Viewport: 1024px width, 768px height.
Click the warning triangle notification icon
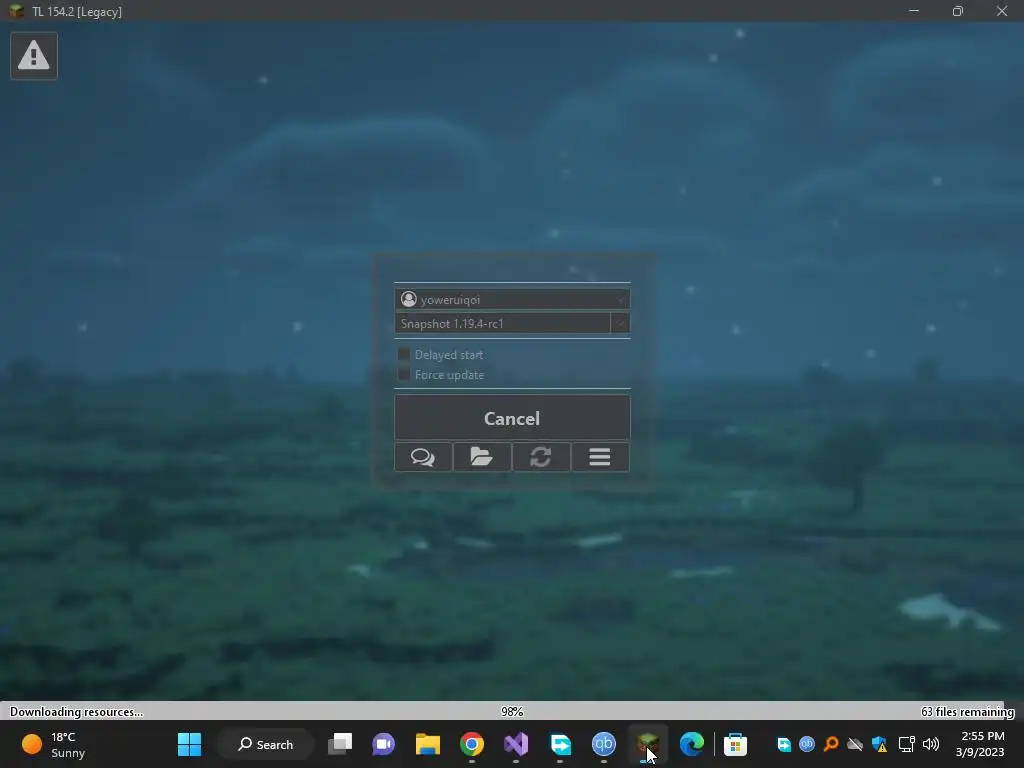pos(34,56)
